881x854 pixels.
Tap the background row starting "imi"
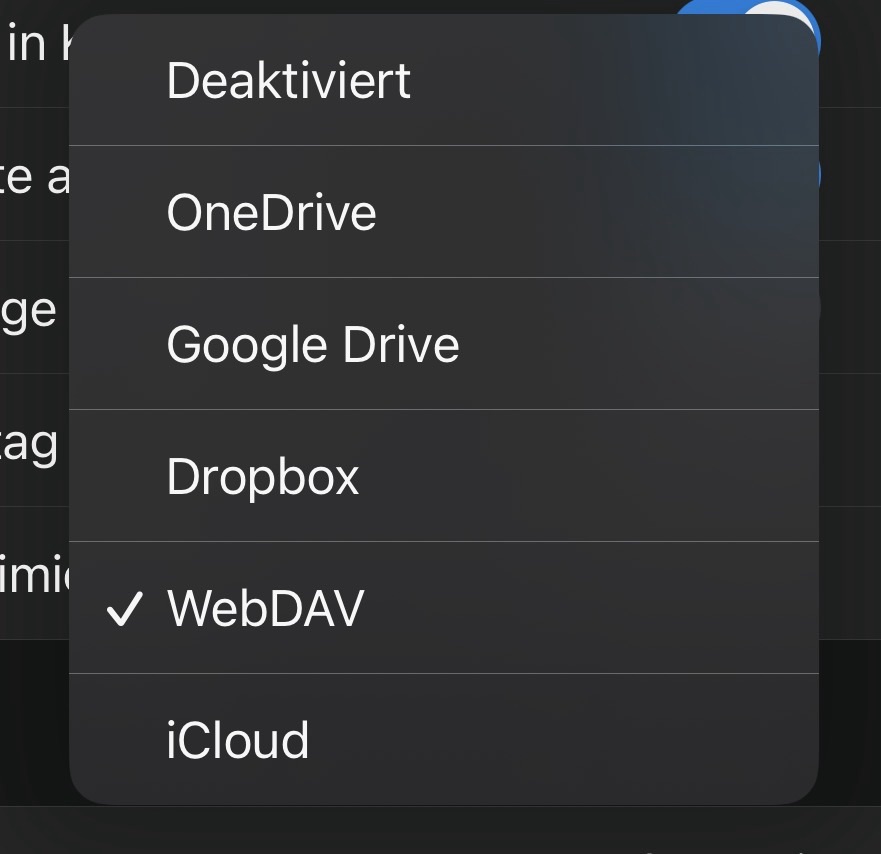(x=33, y=575)
